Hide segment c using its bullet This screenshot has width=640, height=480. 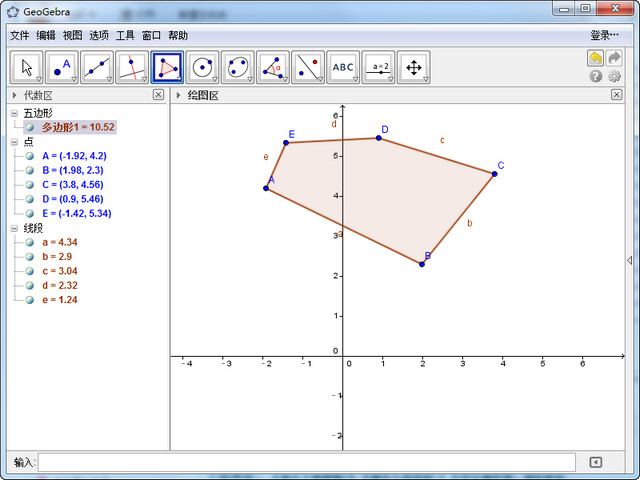coord(30,271)
